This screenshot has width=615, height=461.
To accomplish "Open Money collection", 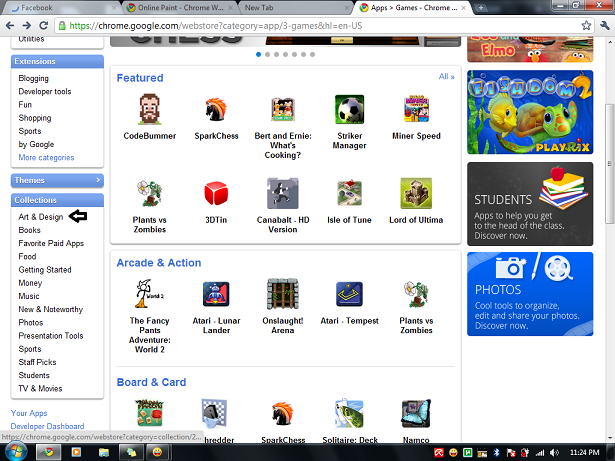I will [30, 283].
